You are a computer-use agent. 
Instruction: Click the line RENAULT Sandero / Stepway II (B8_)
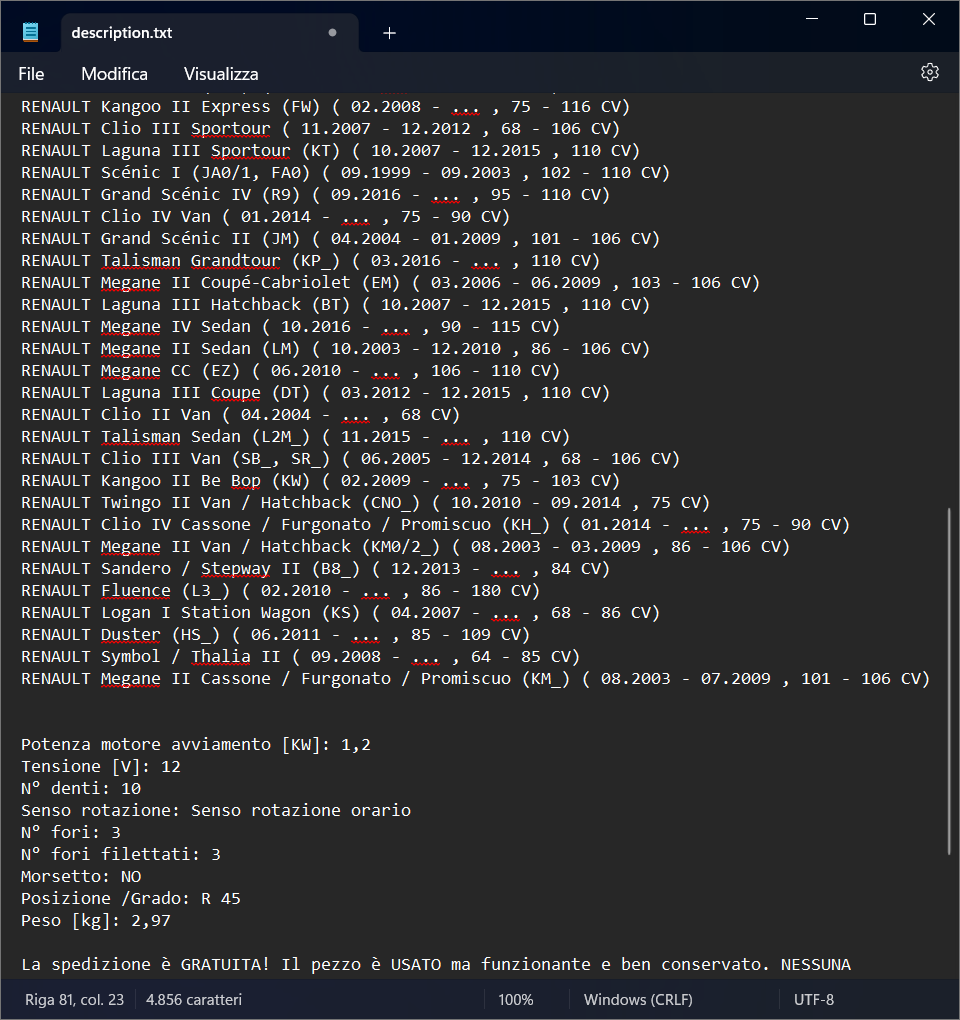[315, 569]
